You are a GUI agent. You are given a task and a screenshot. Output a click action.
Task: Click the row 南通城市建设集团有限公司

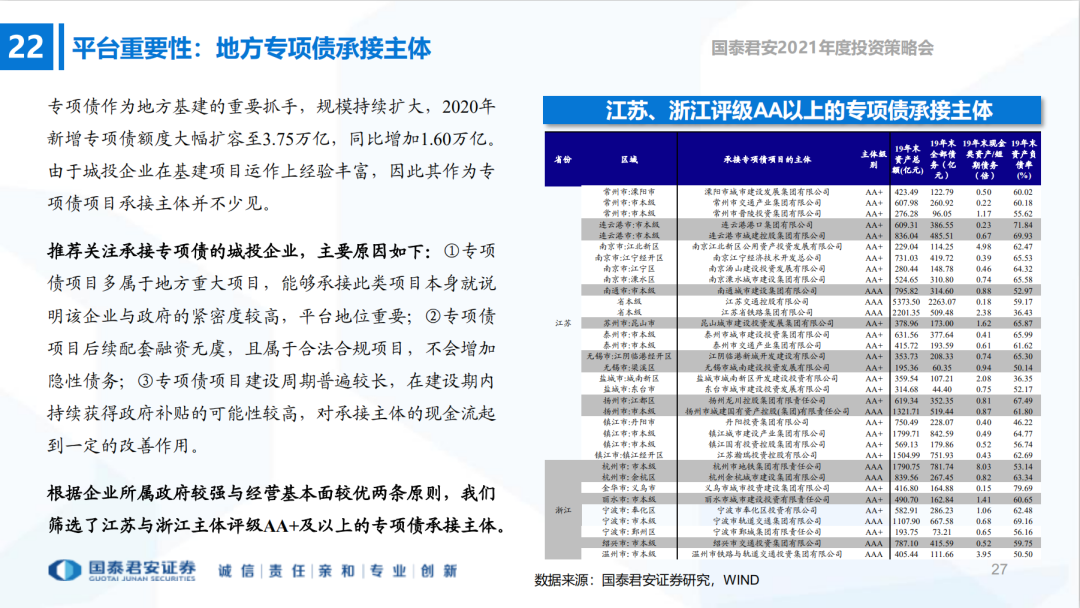(x=811, y=291)
